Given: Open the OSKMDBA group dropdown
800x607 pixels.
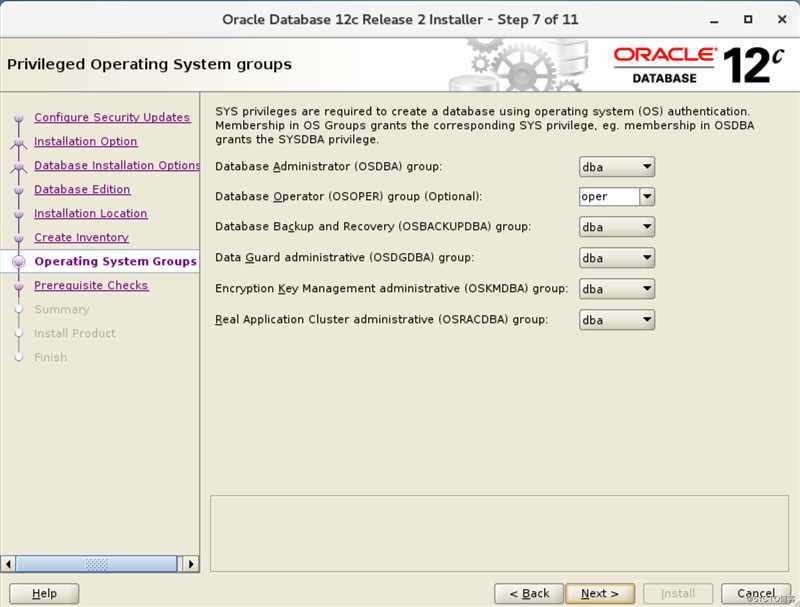Looking at the screenshot, I should coord(617,289).
